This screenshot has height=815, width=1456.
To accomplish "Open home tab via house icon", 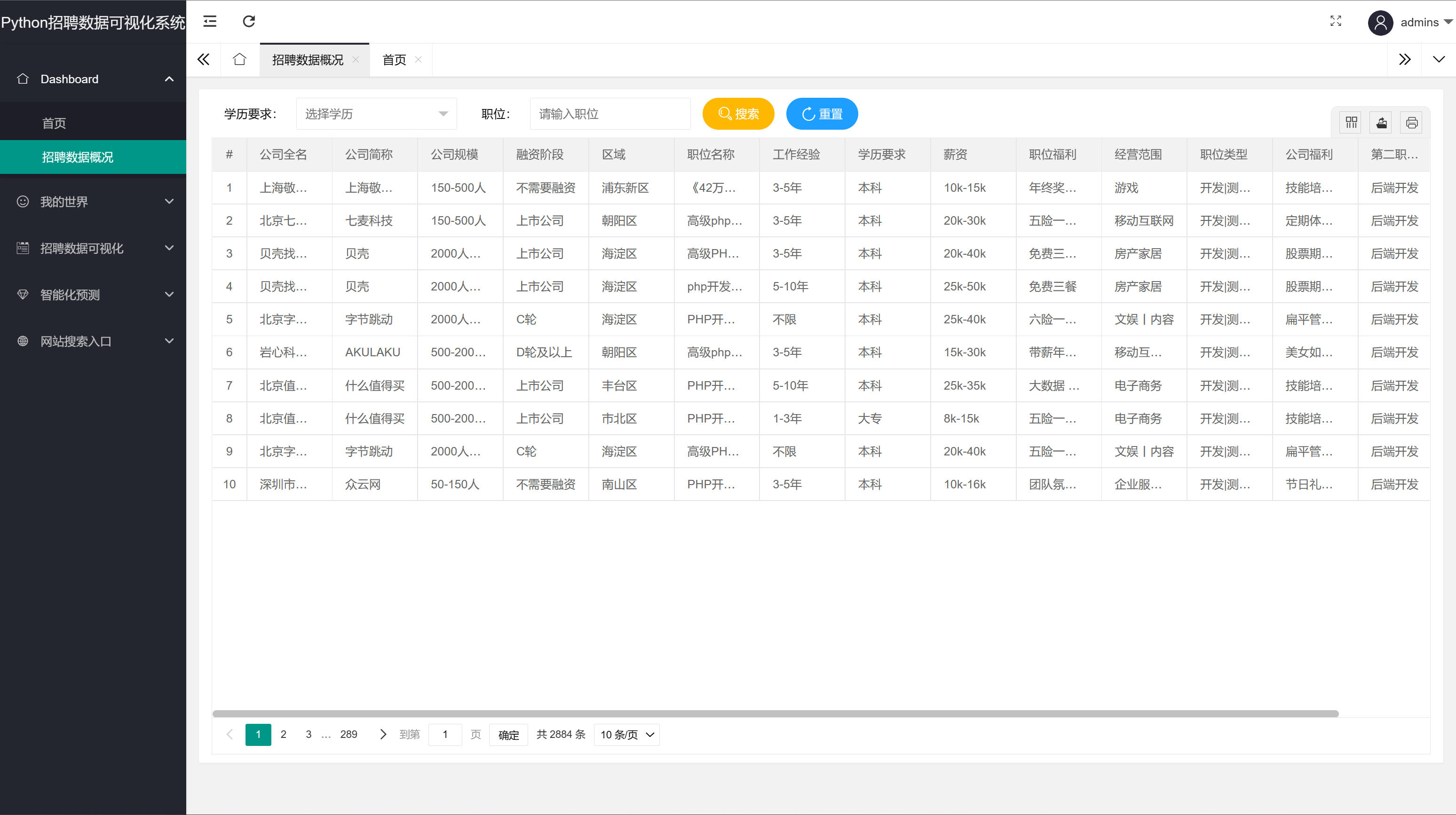I will tap(240, 59).
